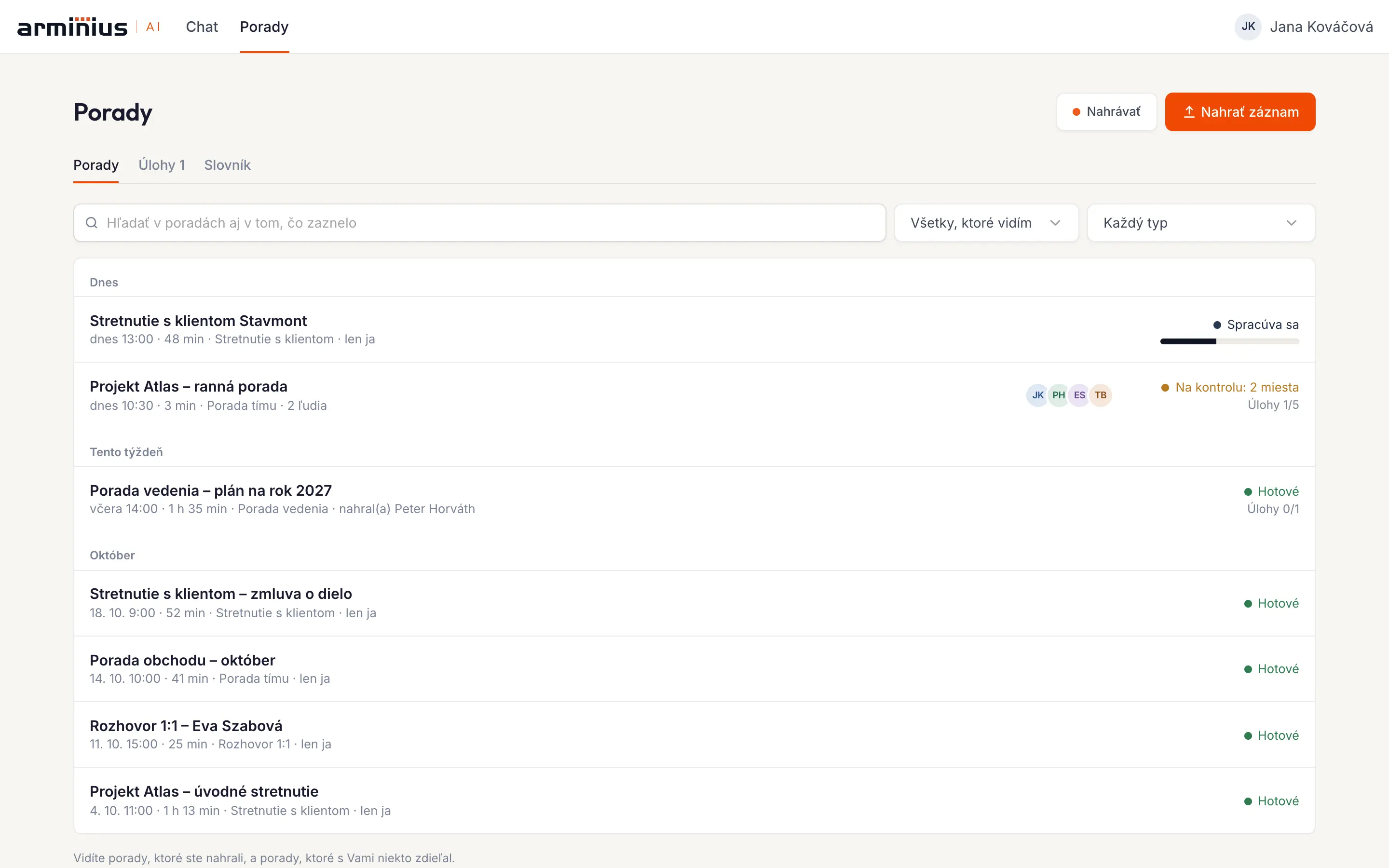Click PH participant avatar in Atlas ranná porada

[x=1059, y=395]
